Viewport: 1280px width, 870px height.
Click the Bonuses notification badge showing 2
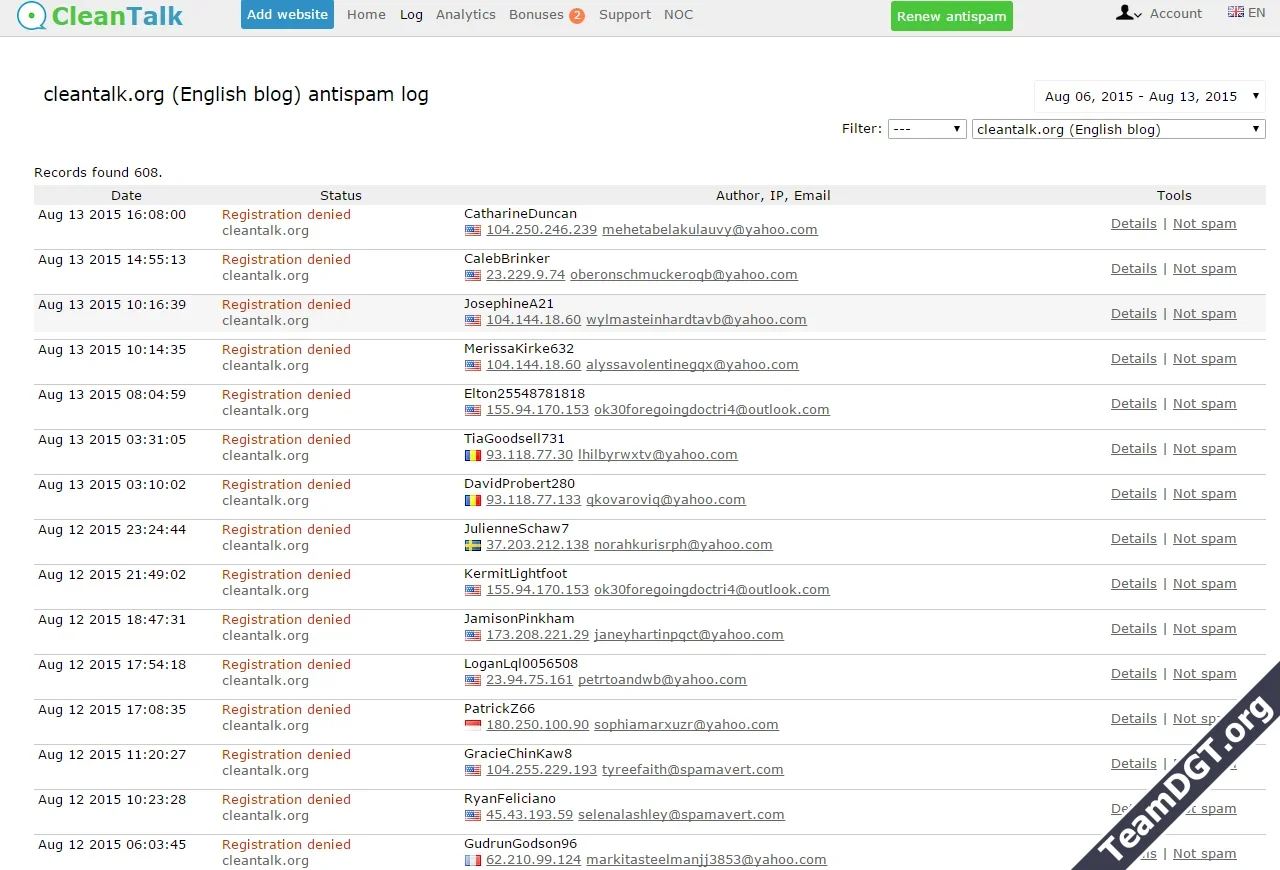click(x=577, y=16)
